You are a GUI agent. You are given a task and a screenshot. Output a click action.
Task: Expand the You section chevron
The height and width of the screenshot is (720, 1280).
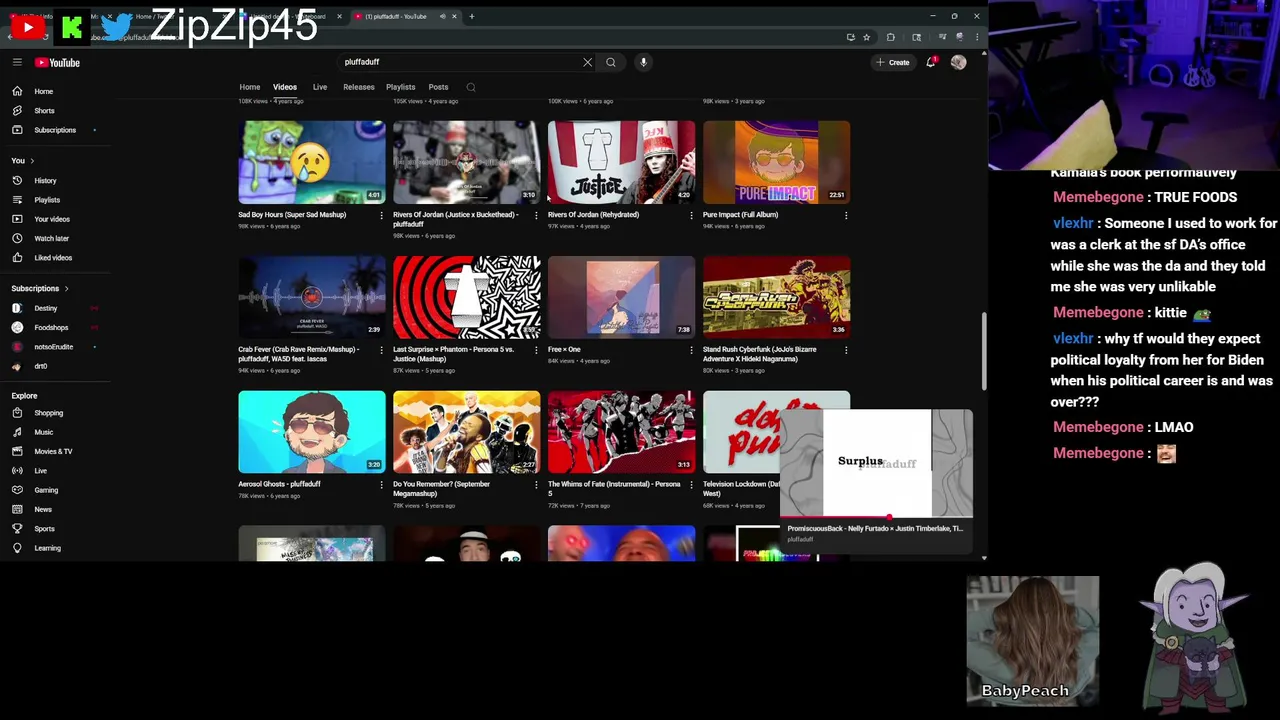(x=32, y=161)
